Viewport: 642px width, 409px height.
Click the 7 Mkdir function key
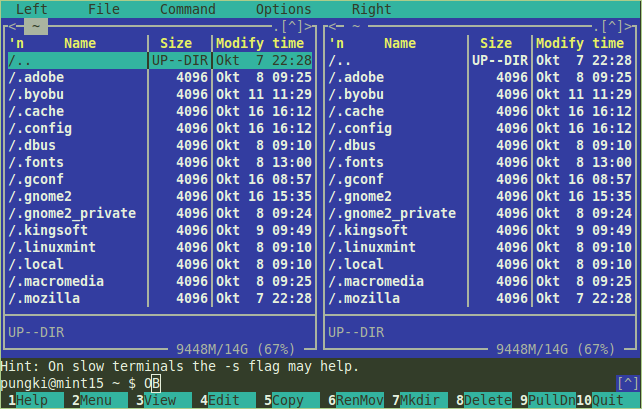point(410,401)
